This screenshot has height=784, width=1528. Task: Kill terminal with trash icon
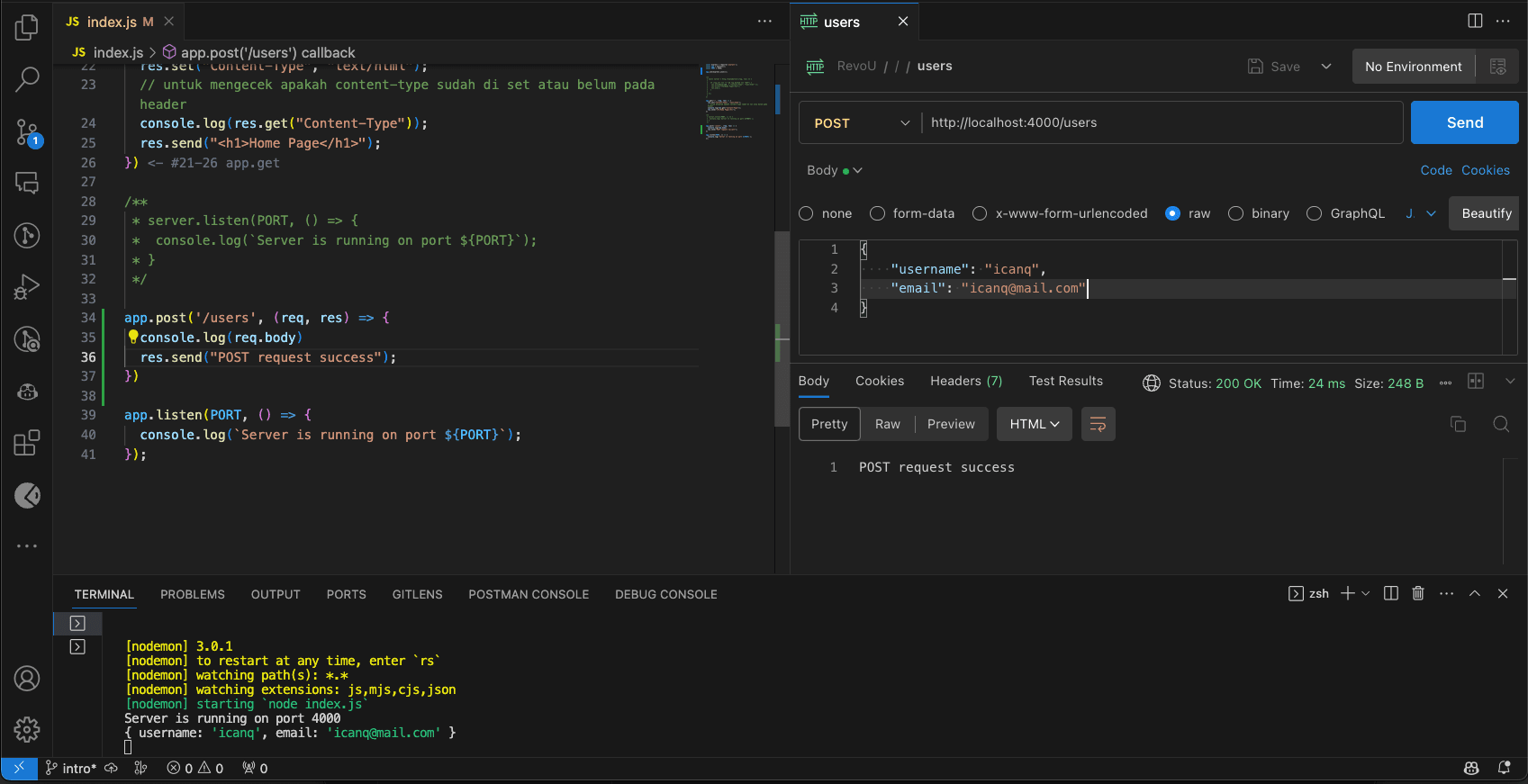point(1418,593)
